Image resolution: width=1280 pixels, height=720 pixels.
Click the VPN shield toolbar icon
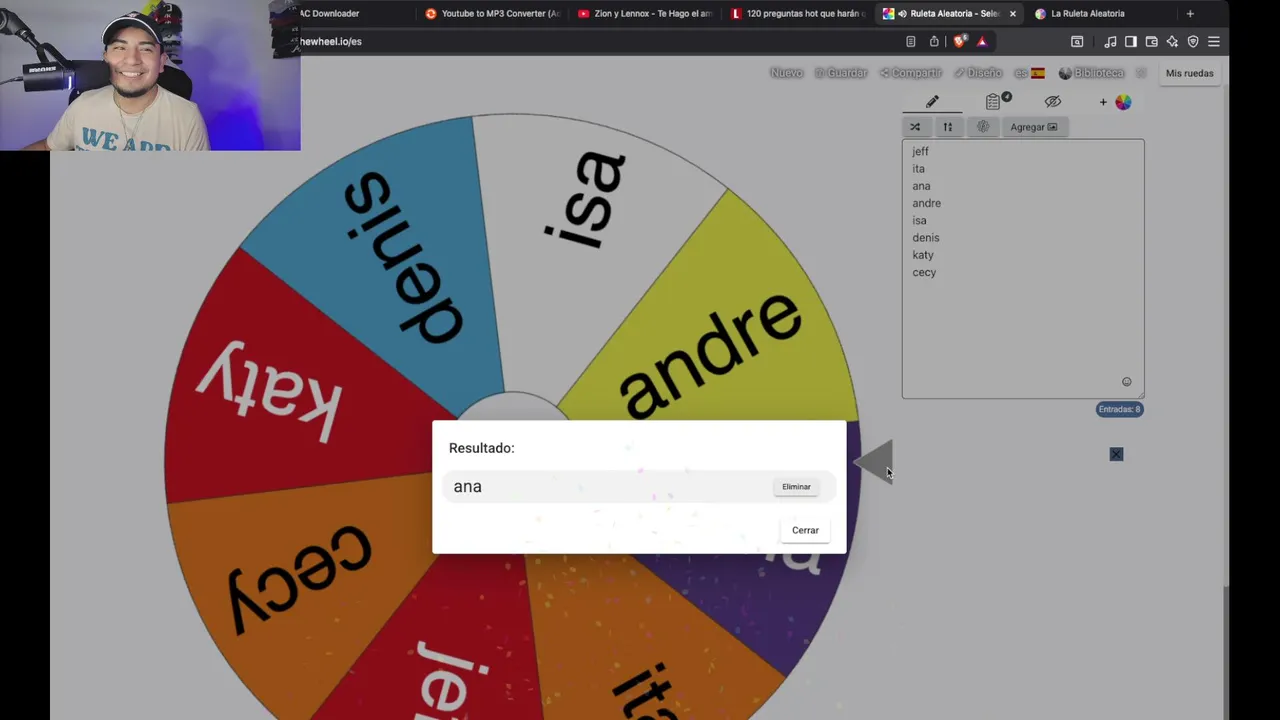click(1193, 42)
